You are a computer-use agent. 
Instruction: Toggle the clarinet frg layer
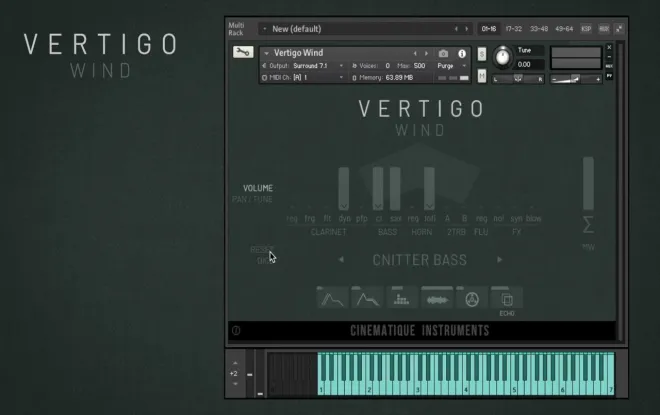(x=310, y=218)
